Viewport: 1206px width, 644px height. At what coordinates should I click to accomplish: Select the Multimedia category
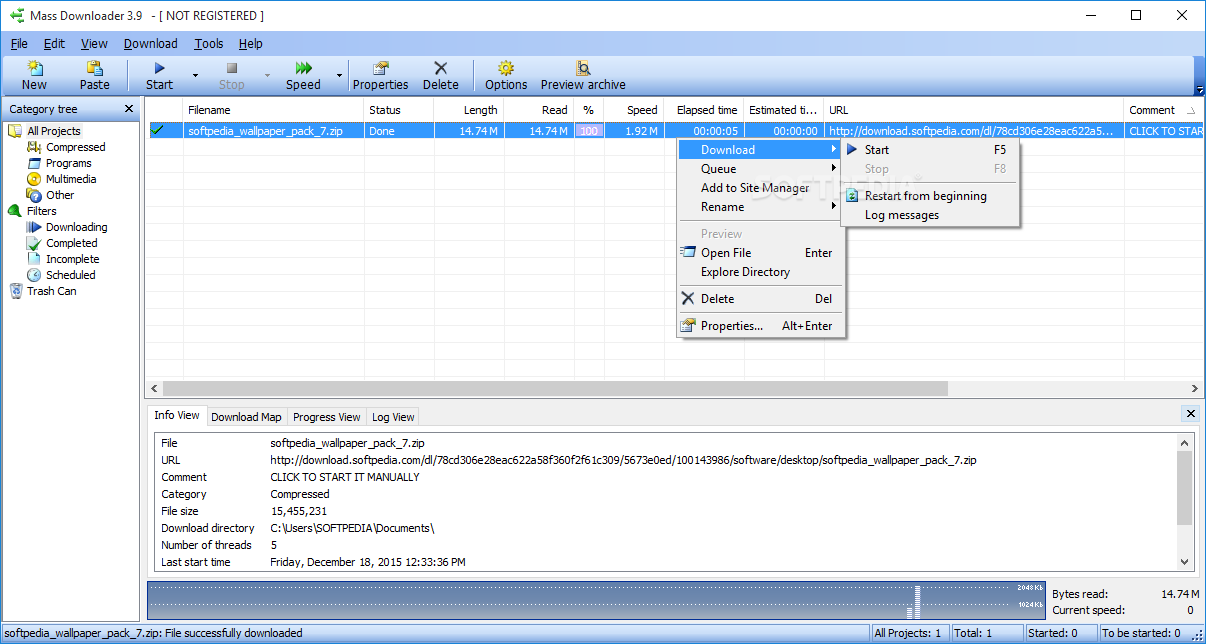[x=71, y=179]
